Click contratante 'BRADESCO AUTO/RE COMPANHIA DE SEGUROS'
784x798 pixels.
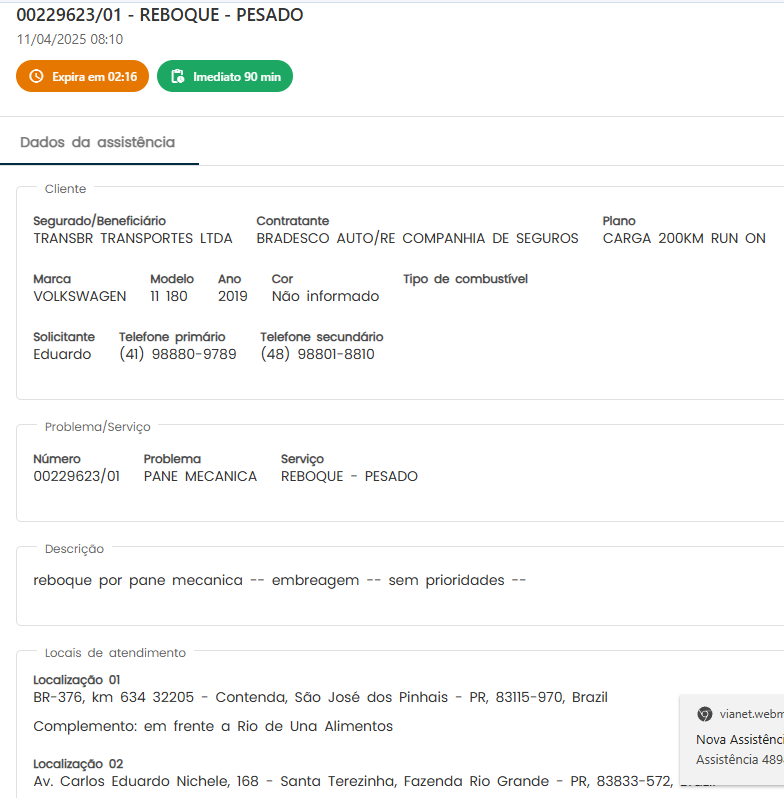click(x=417, y=238)
